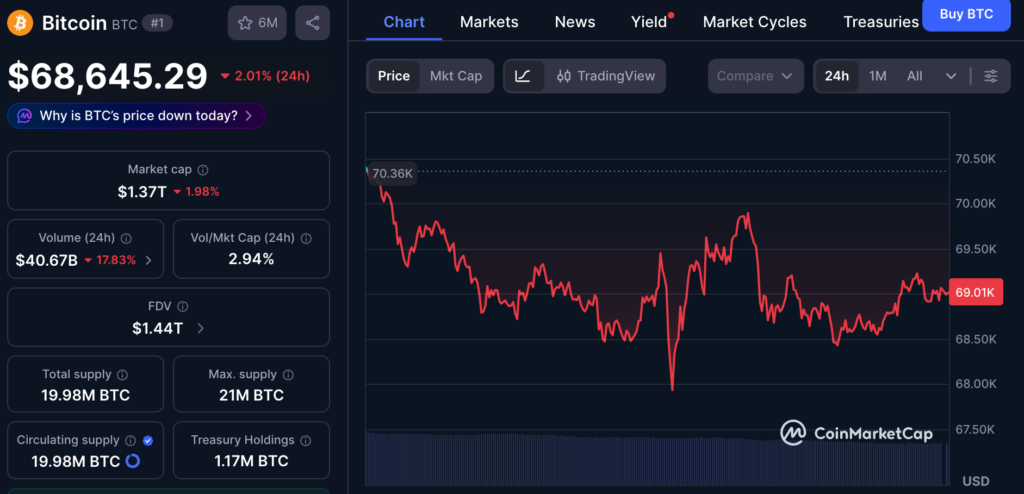Screen dimensions: 1024x494
Task: Switch to TradingView candlestick chart
Action: 606,76
